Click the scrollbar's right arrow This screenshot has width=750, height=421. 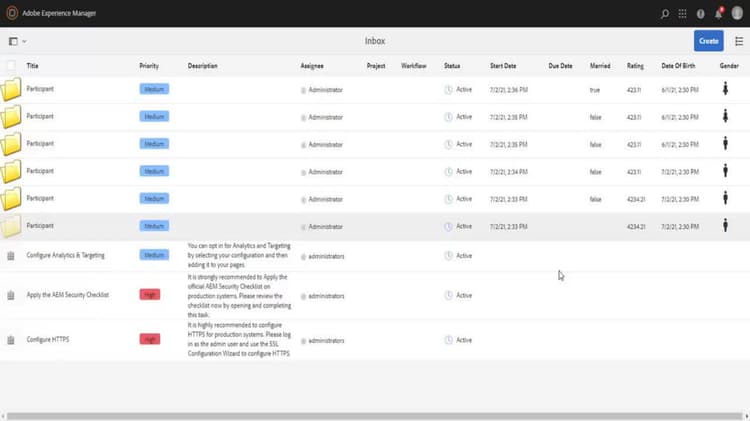(x=747, y=416)
